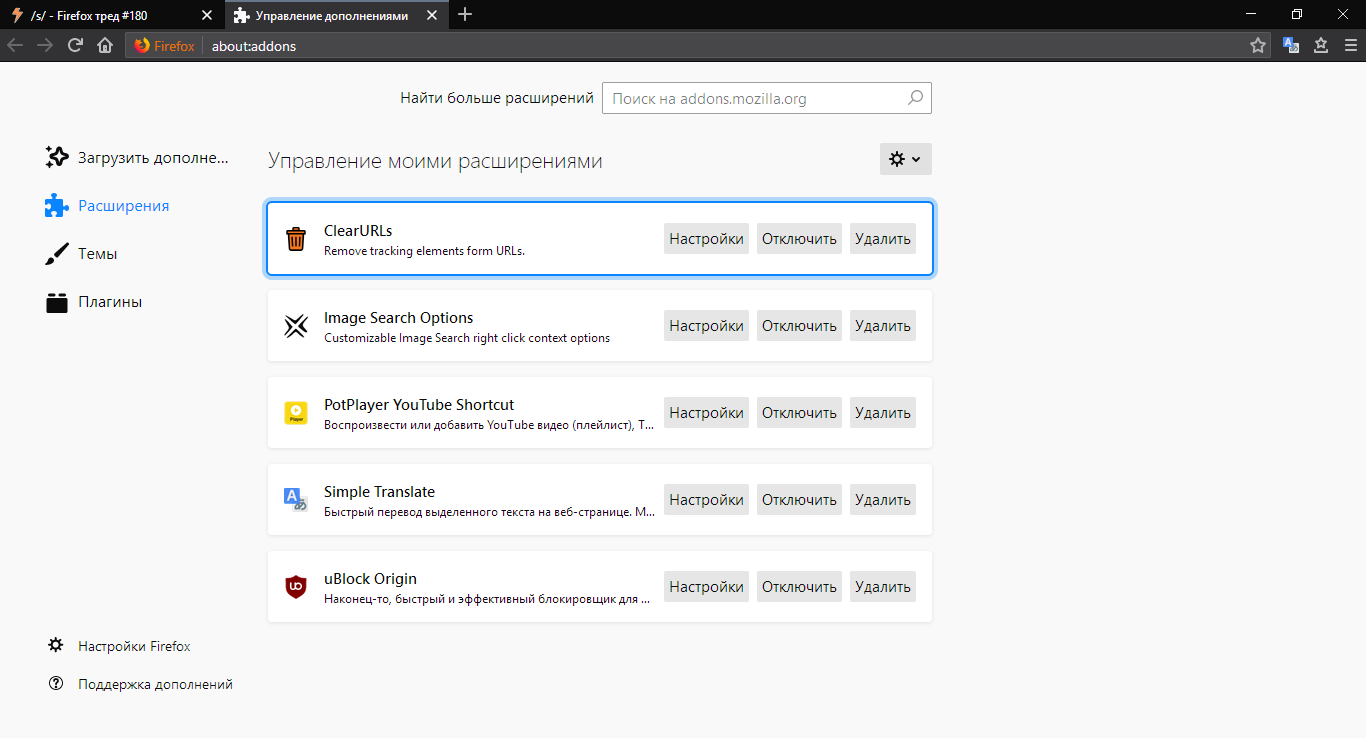This screenshot has width=1366, height=738.
Task: Remove Simple Translate extension
Action: [883, 500]
